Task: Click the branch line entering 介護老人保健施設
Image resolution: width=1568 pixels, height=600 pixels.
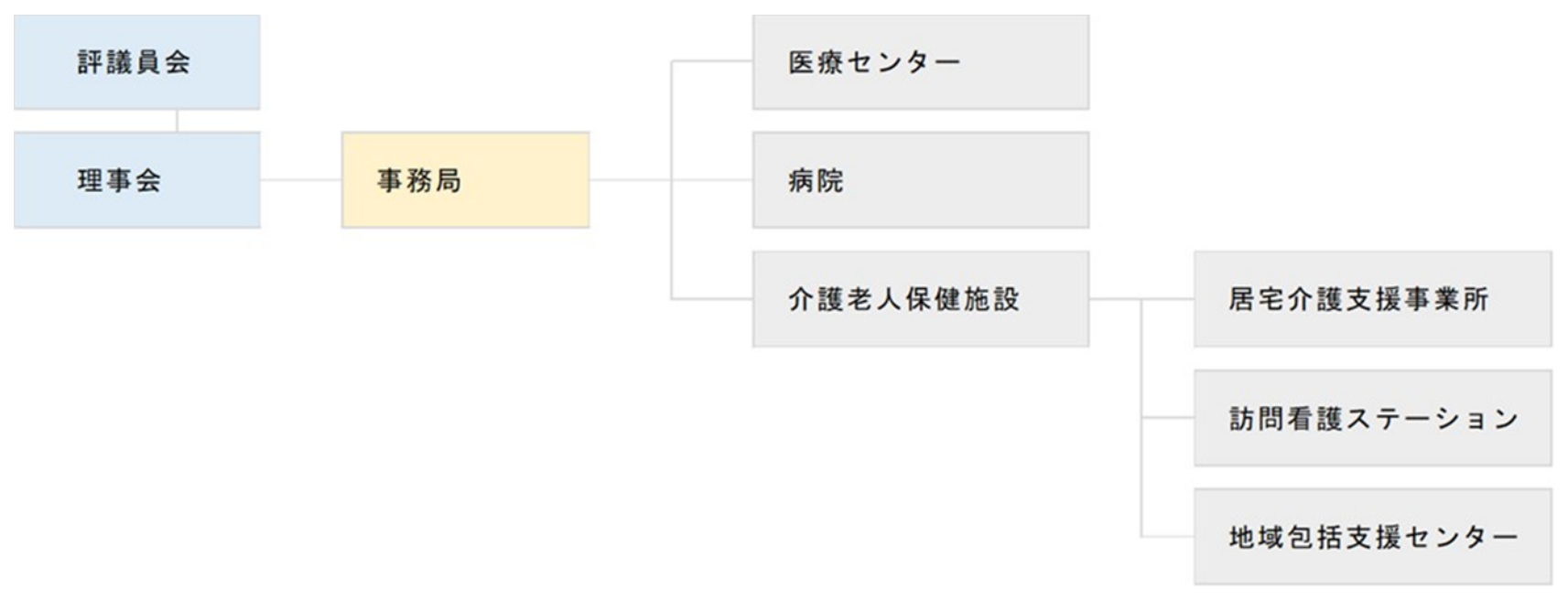Action: (712, 299)
